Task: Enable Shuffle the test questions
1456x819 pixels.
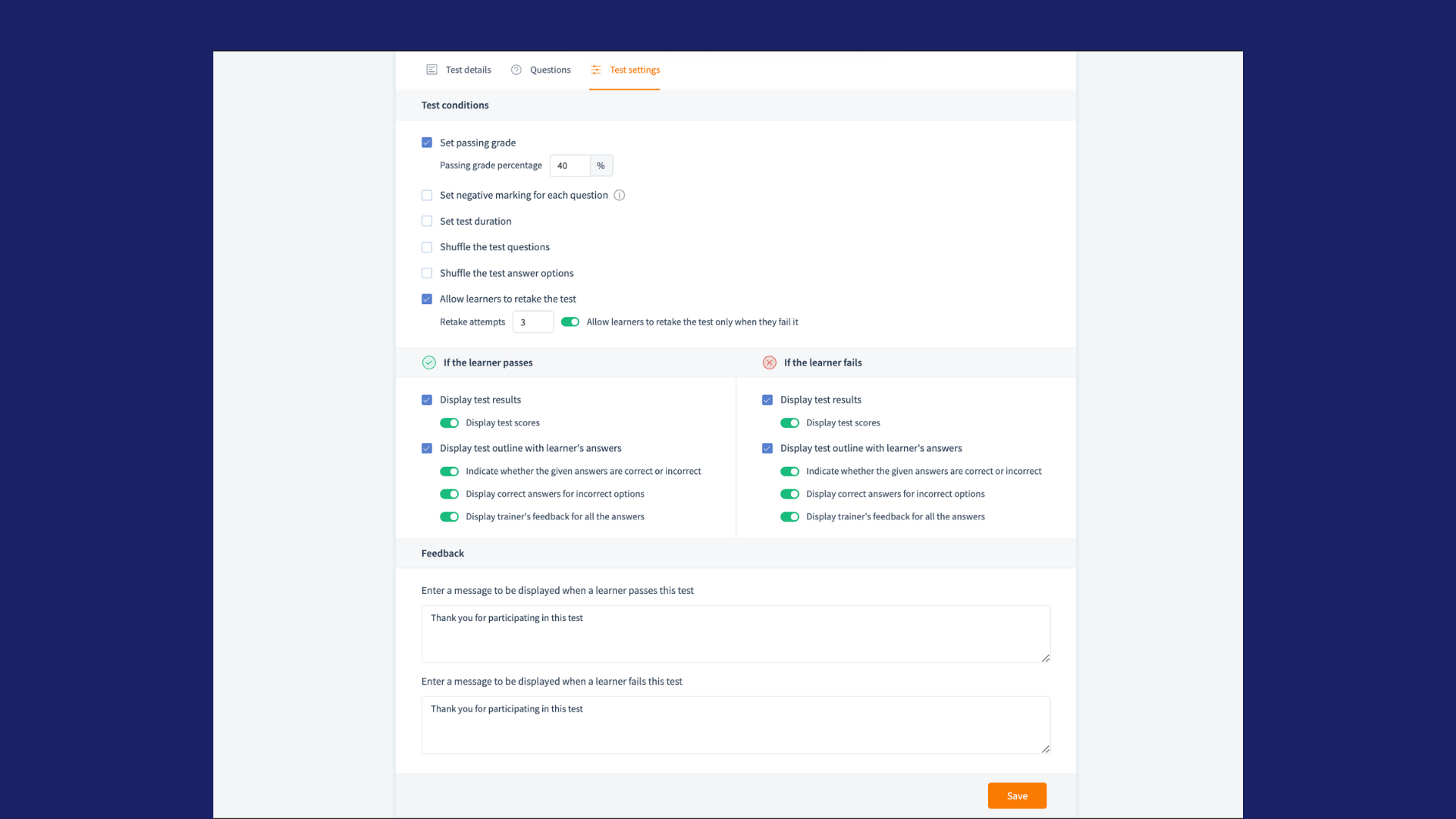Action: tap(427, 247)
